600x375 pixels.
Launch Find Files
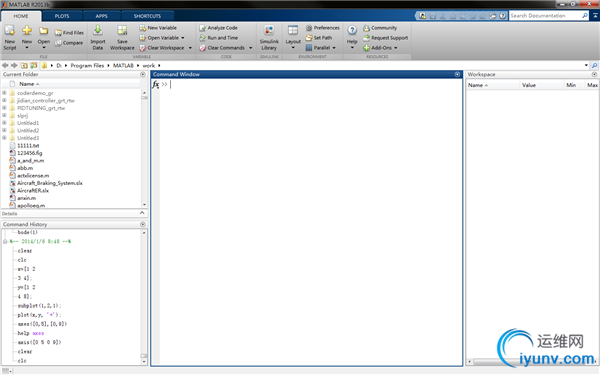pos(69,33)
